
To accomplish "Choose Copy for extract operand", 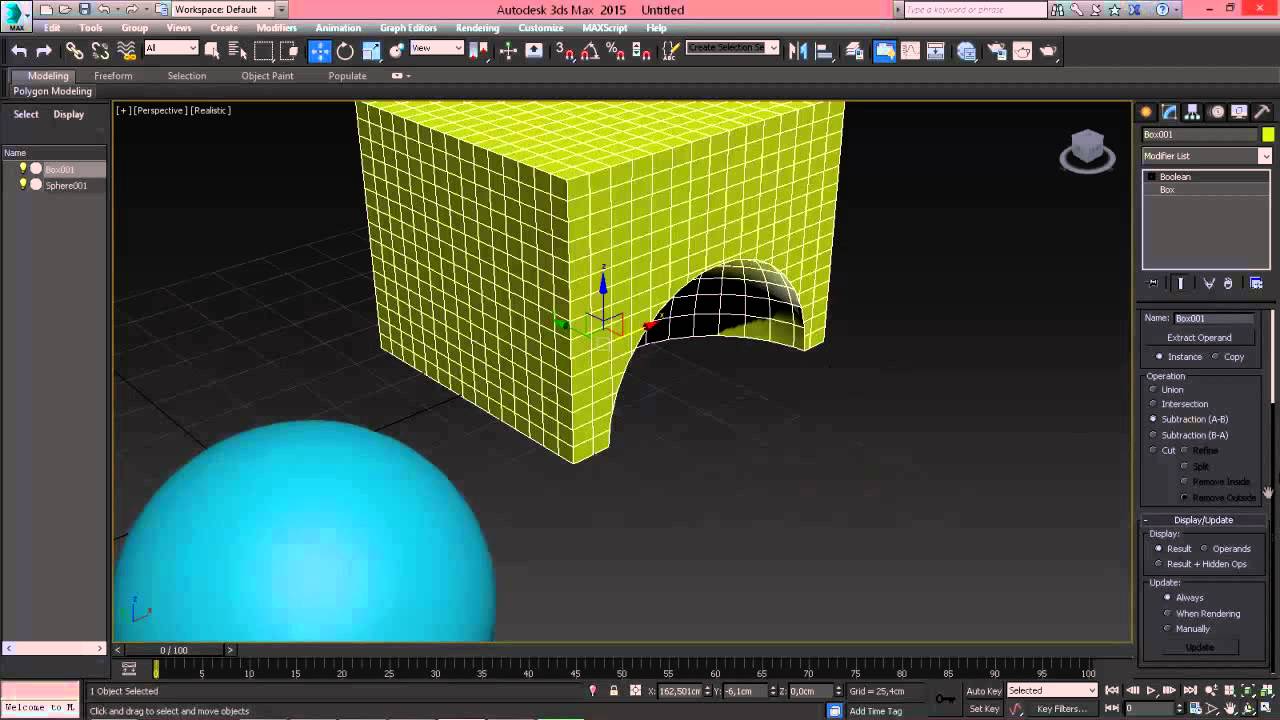I will pyautogui.click(x=1216, y=357).
